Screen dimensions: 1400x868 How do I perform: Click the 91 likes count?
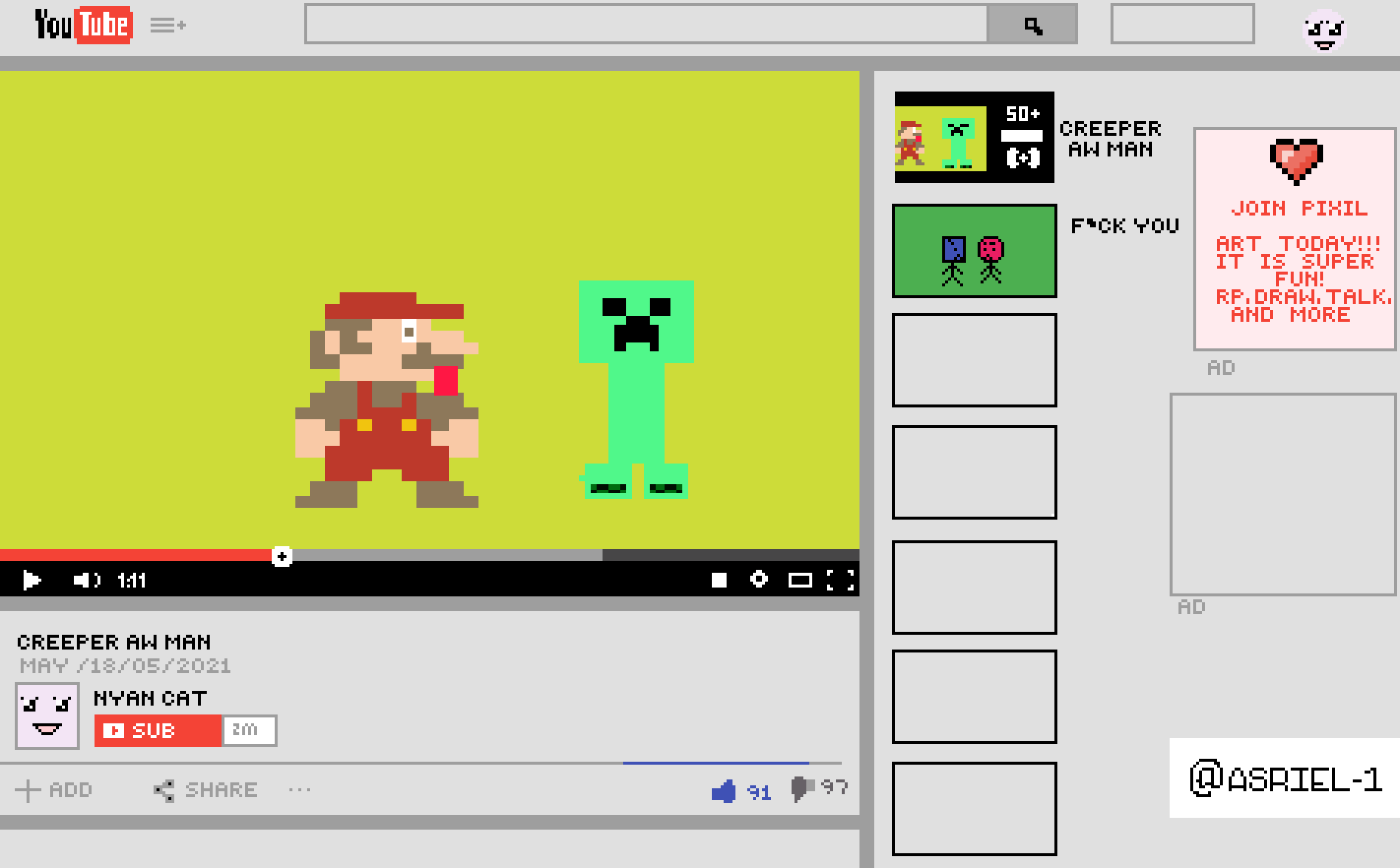(x=759, y=793)
